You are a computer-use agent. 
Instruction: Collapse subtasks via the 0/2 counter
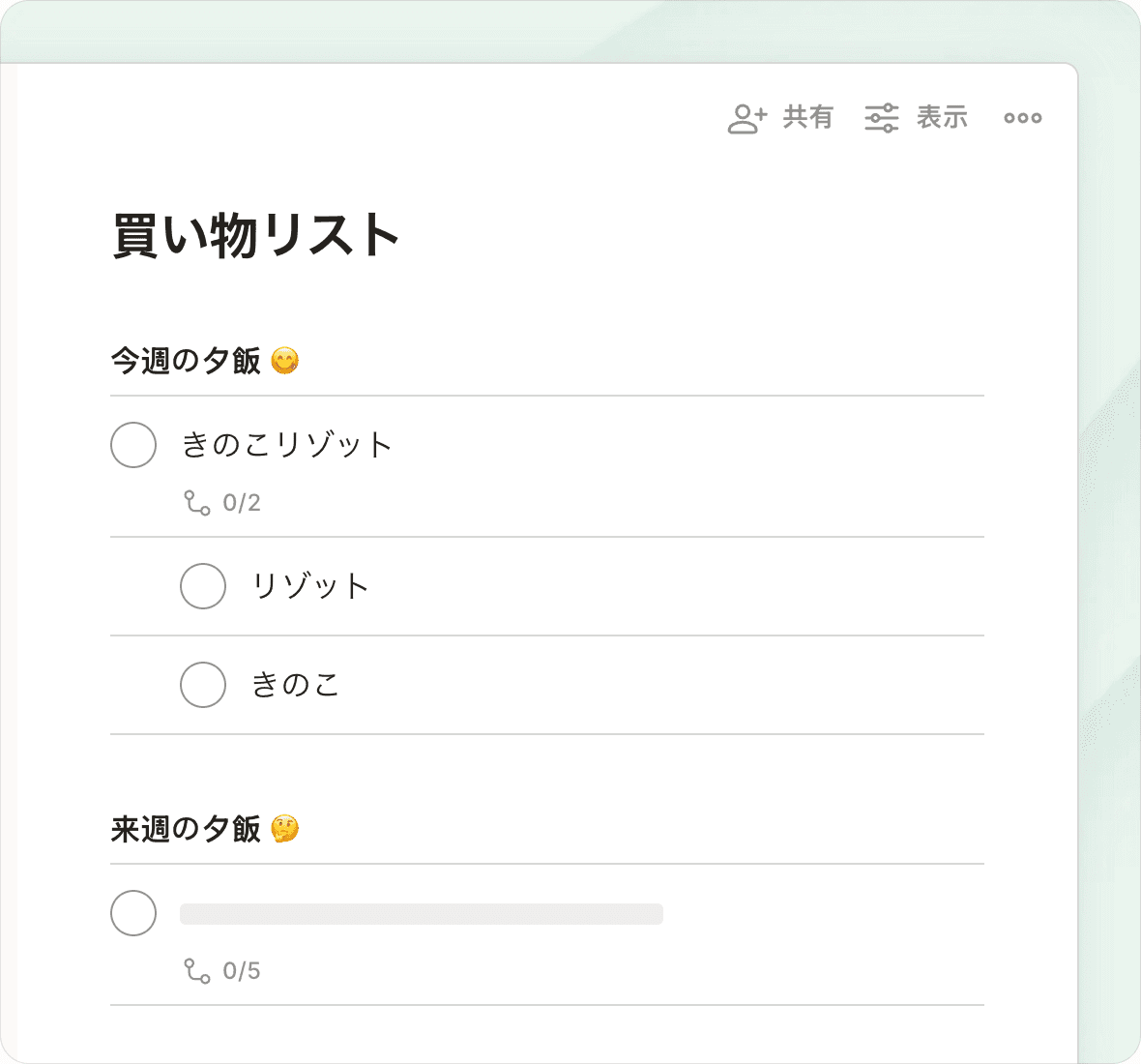pyautogui.click(x=242, y=503)
